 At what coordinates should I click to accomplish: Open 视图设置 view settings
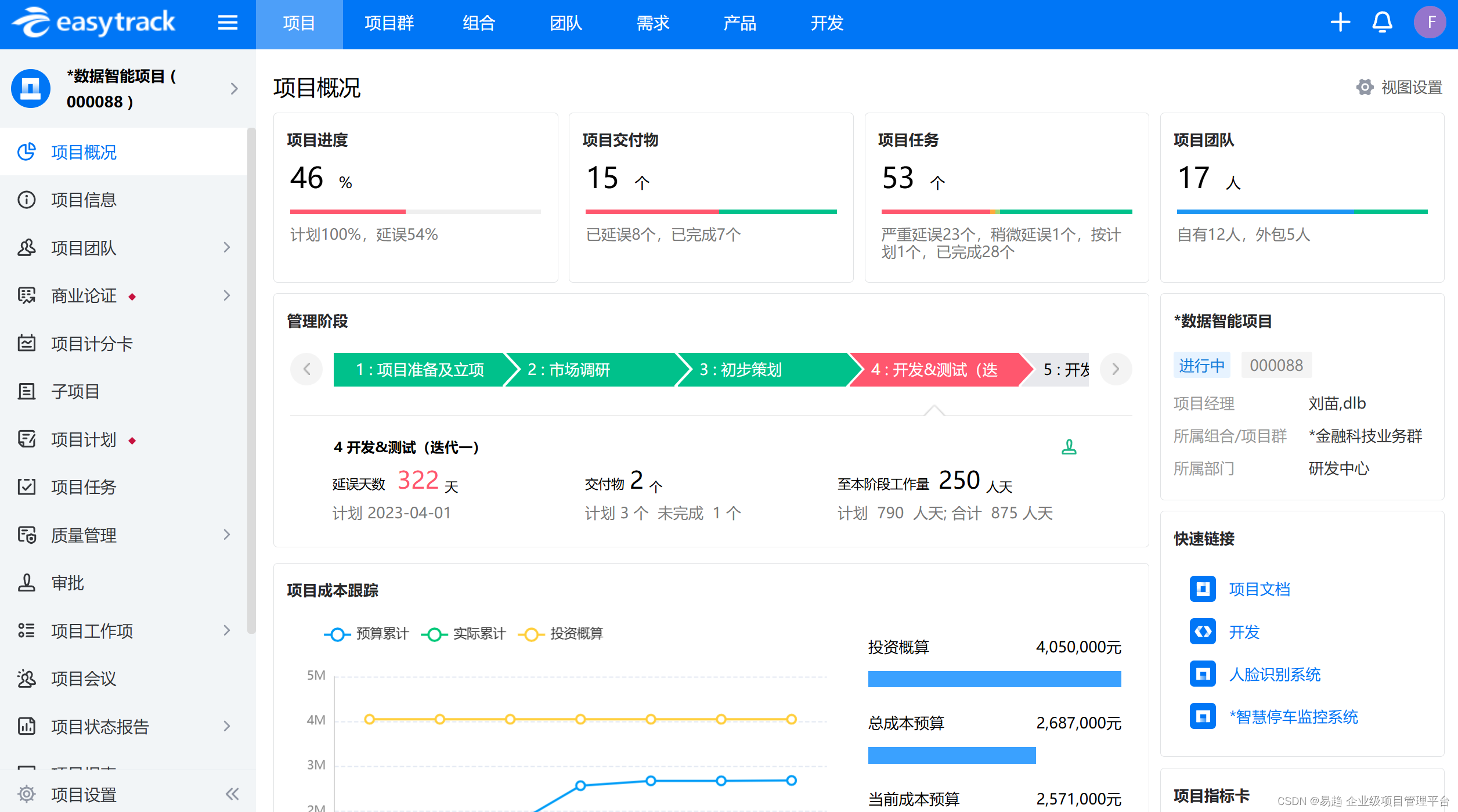click(1399, 87)
